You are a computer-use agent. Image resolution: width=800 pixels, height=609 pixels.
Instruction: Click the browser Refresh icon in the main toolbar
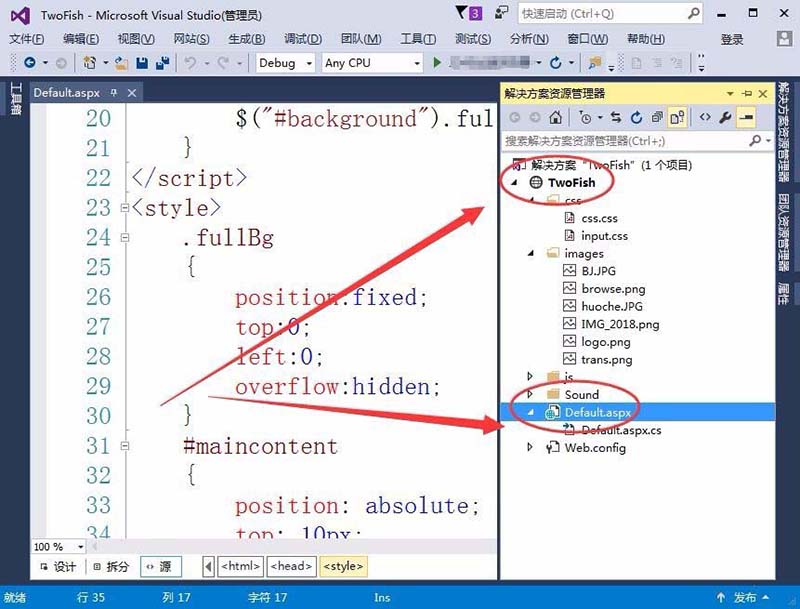[x=556, y=63]
